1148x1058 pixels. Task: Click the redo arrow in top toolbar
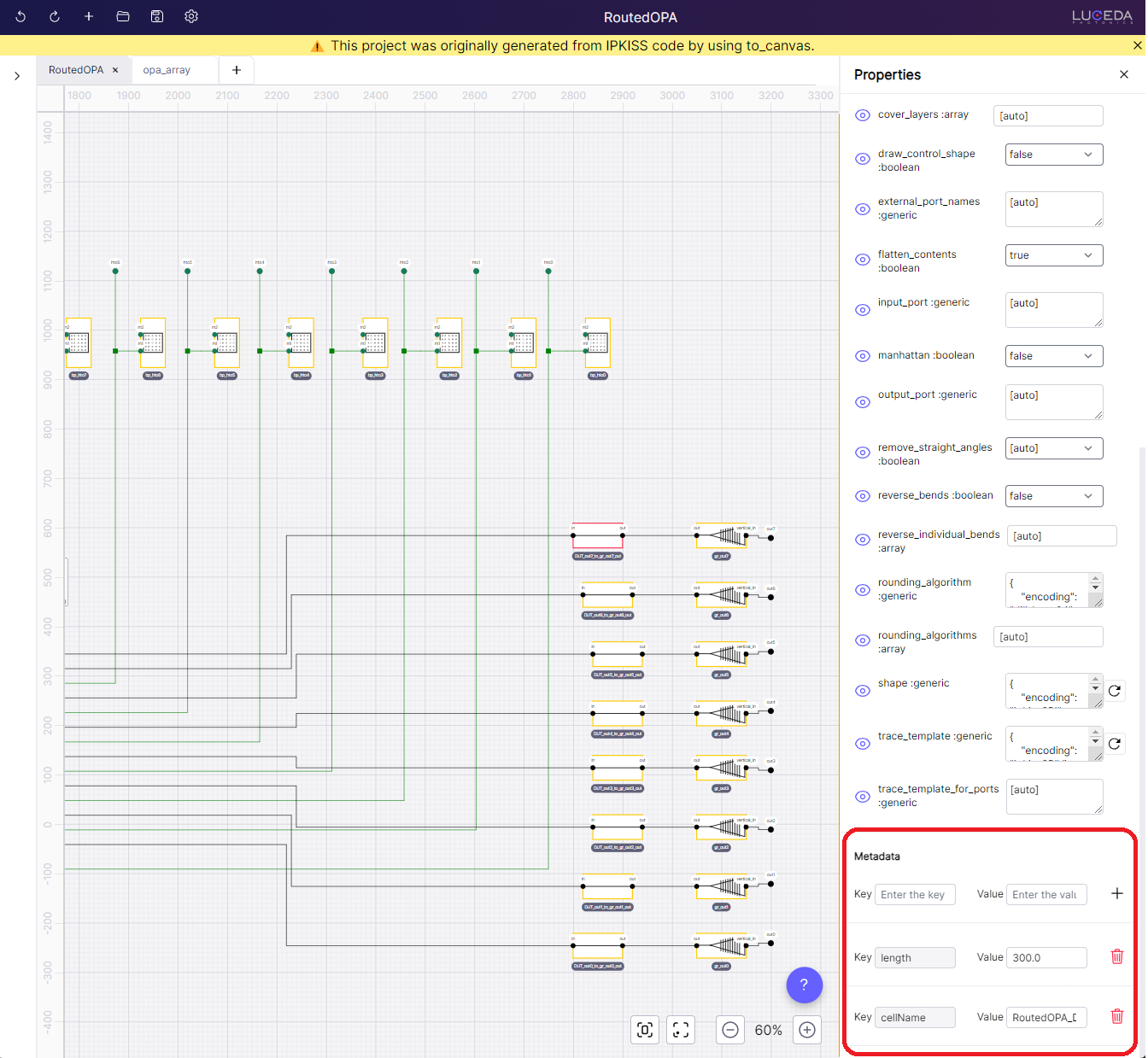pos(55,17)
